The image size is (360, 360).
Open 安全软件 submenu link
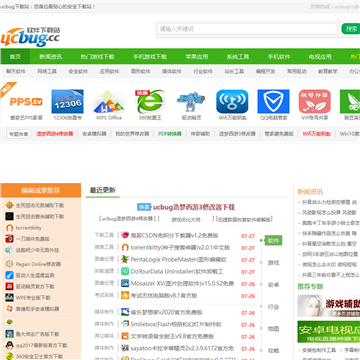coord(78,71)
